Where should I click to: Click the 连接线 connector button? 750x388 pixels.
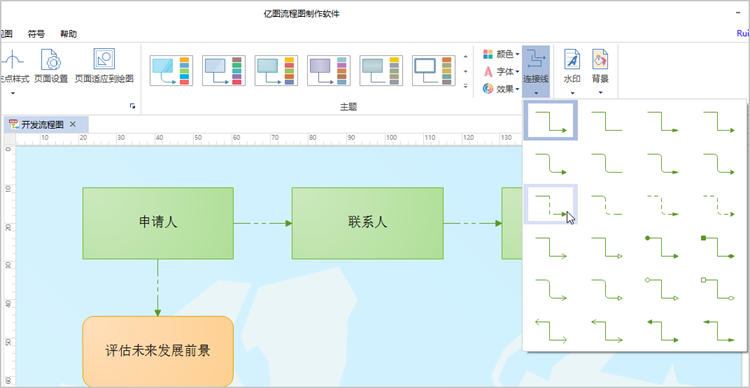coord(536,72)
